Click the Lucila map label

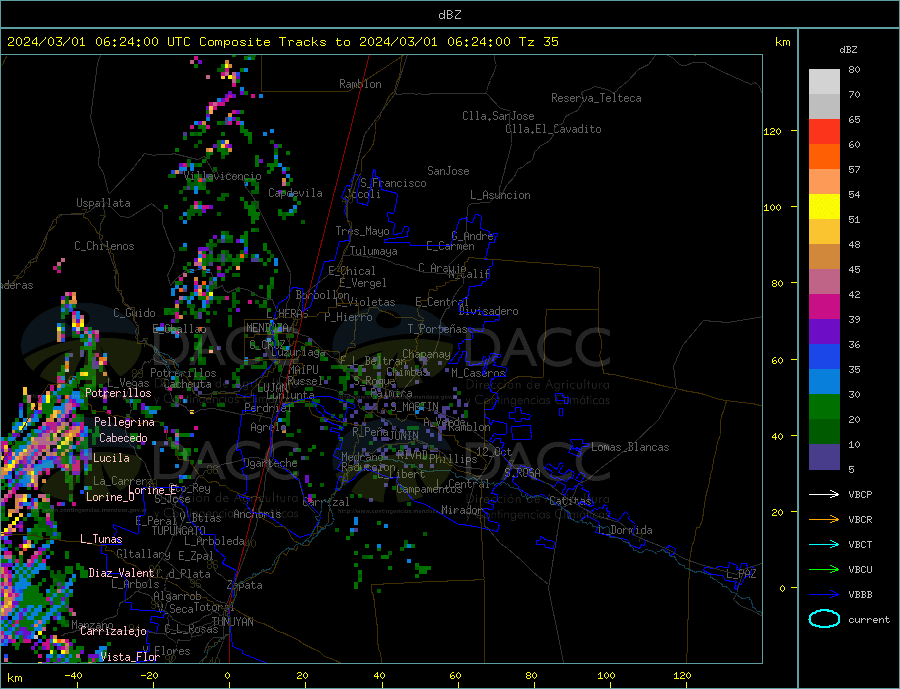111,458
